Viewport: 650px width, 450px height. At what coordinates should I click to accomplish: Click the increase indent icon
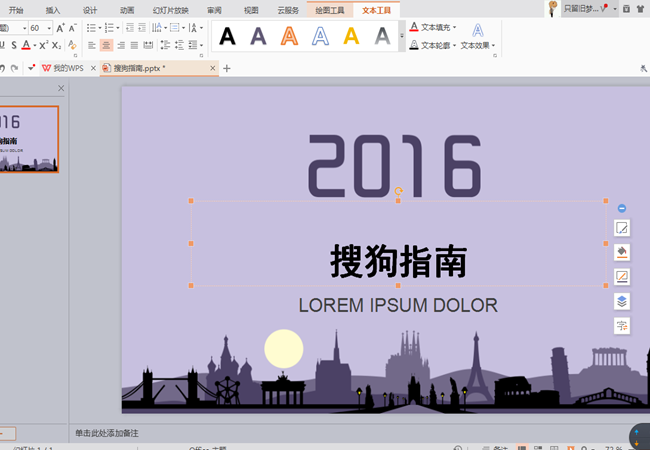pyautogui.click(x=142, y=28)
